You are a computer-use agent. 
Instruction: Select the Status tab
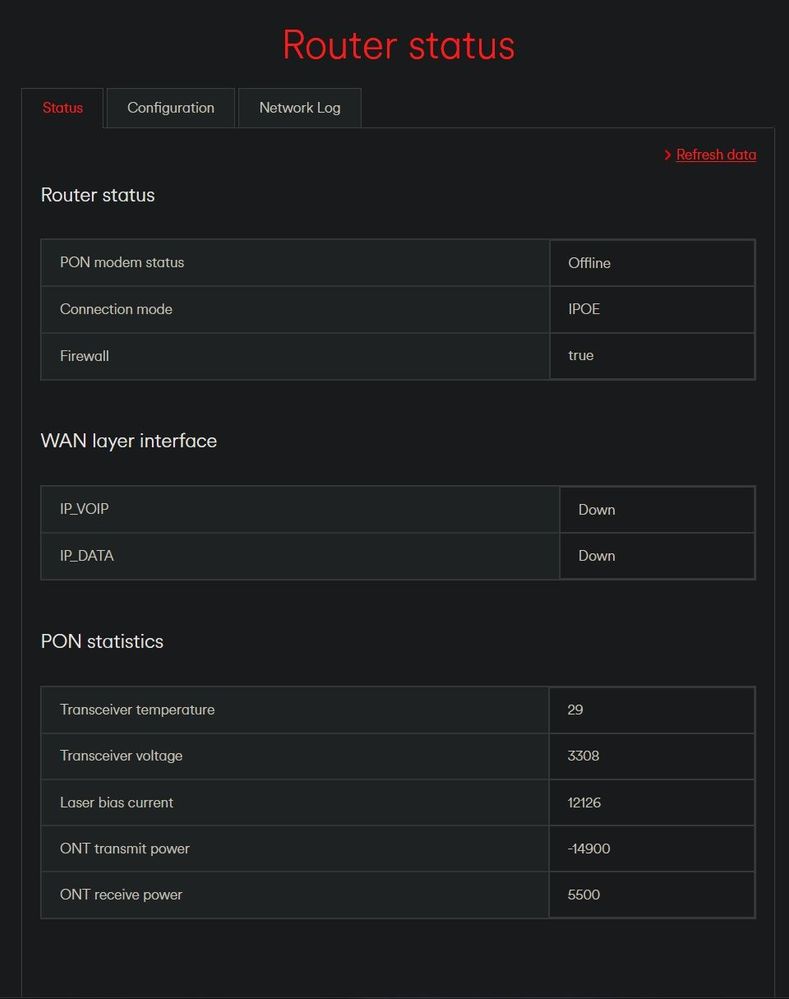[62, 108]
